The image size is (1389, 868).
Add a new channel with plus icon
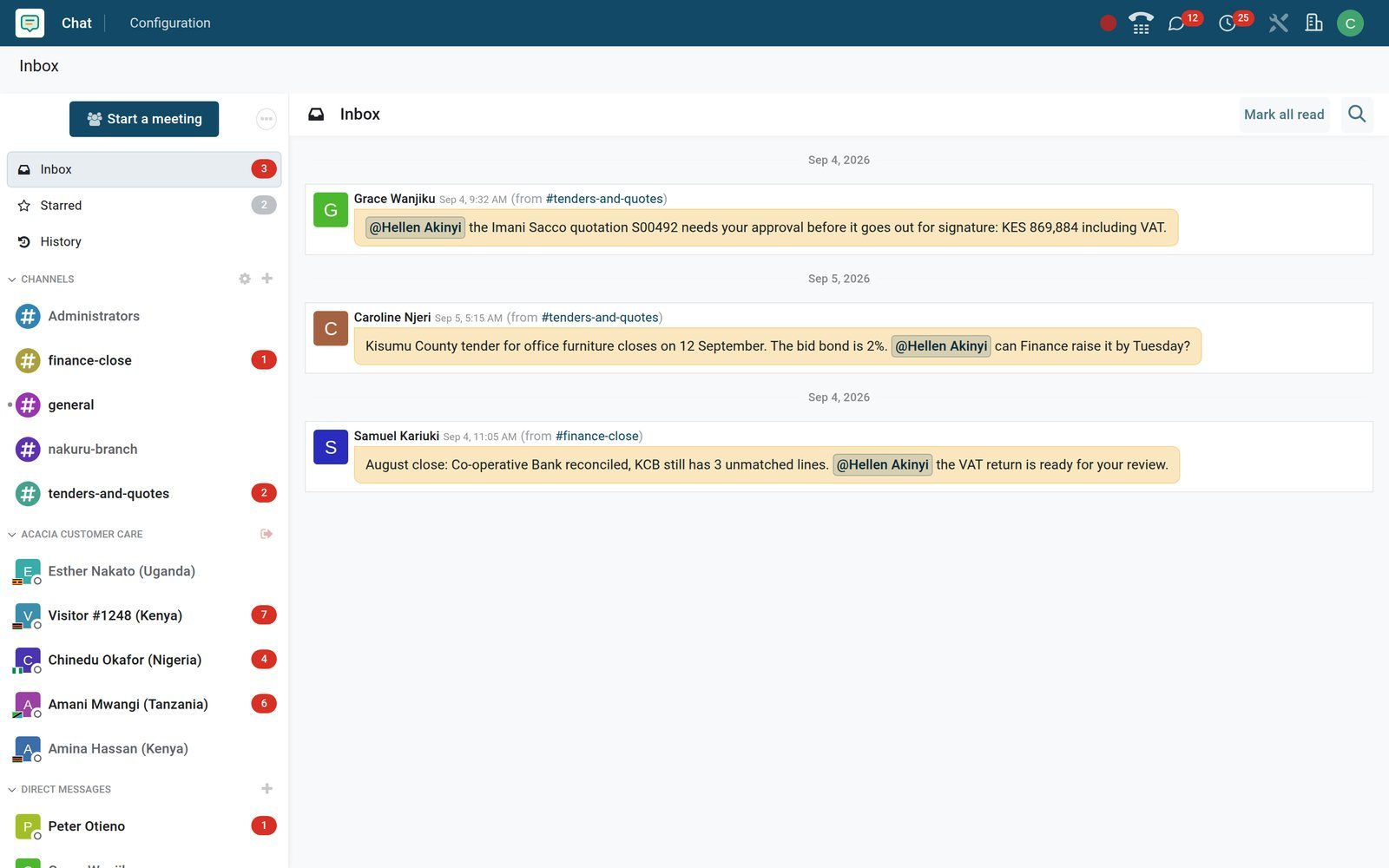click(267, 279)
